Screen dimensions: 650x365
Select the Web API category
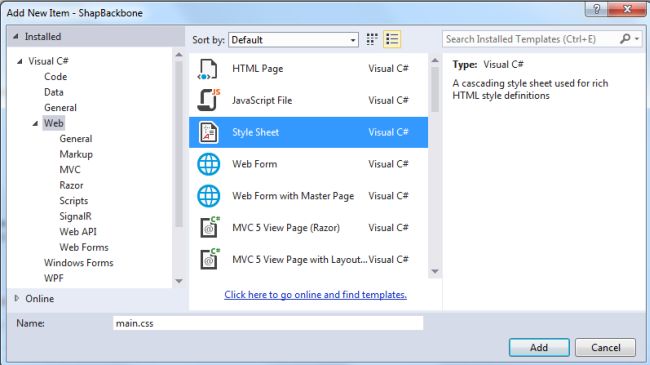pos(78,232)
